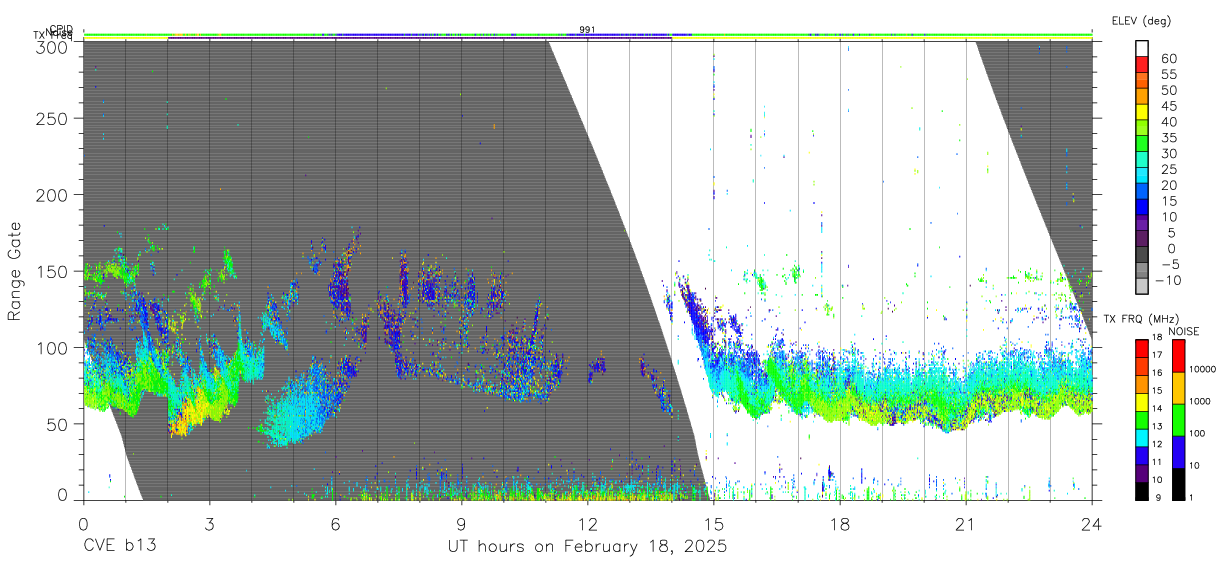
Task: Click the ELEV legend value '30'
Action: click(1168, 153)
